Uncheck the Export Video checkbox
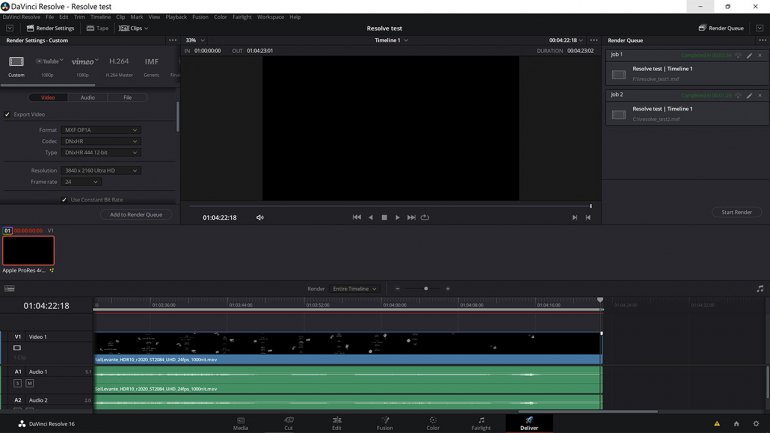Image resolution: width=770 pixels, height=433 pixels. [7, 114]
